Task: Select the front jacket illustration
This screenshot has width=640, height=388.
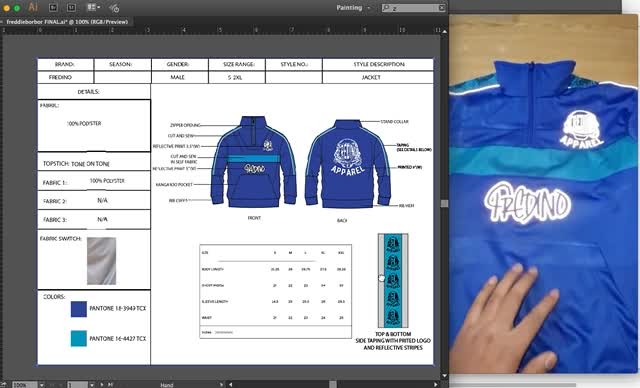Action: tap(253, 162)
